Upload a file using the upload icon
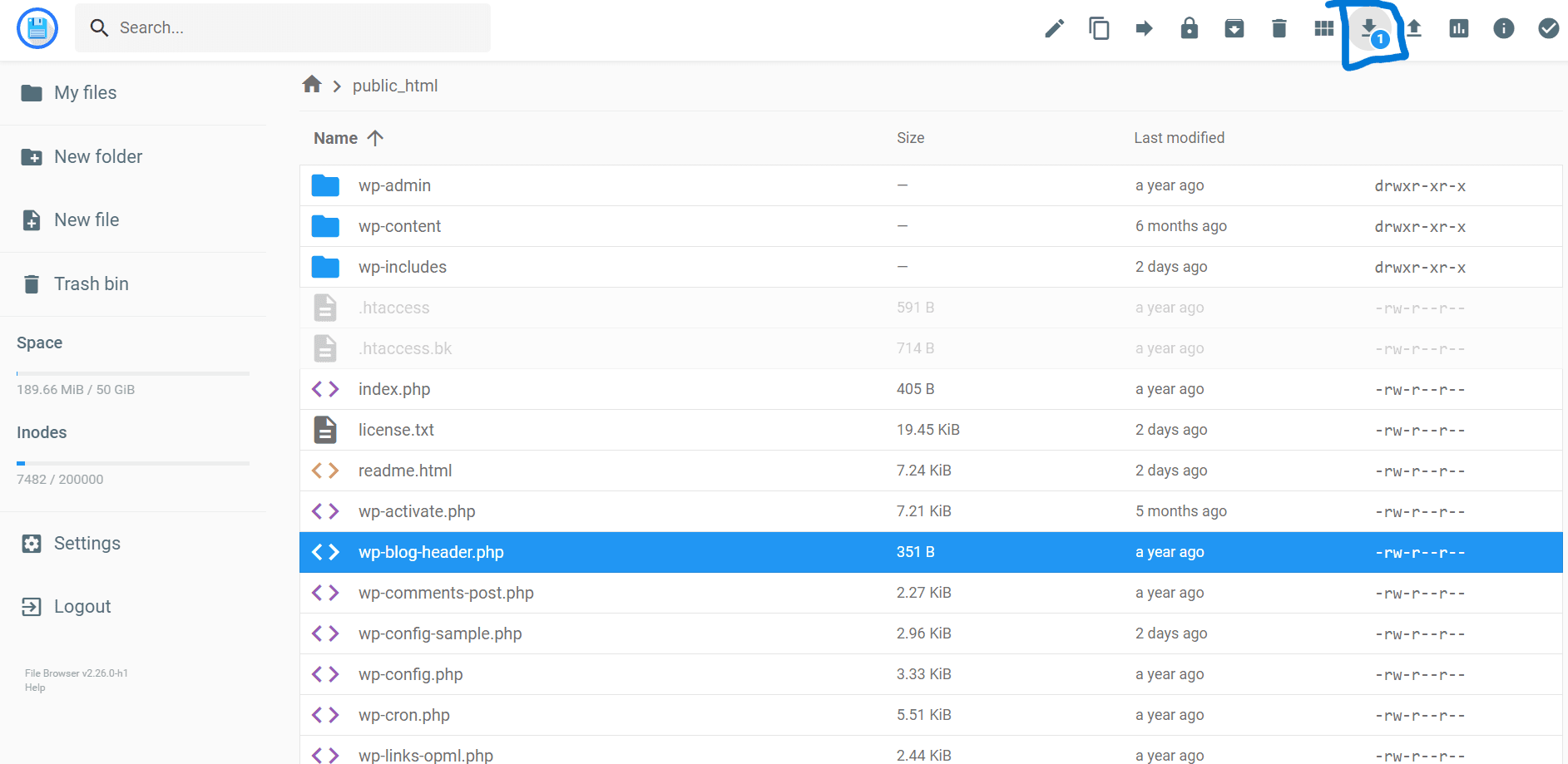Viewport: 1568px width, 764px height. point(1415,27)
